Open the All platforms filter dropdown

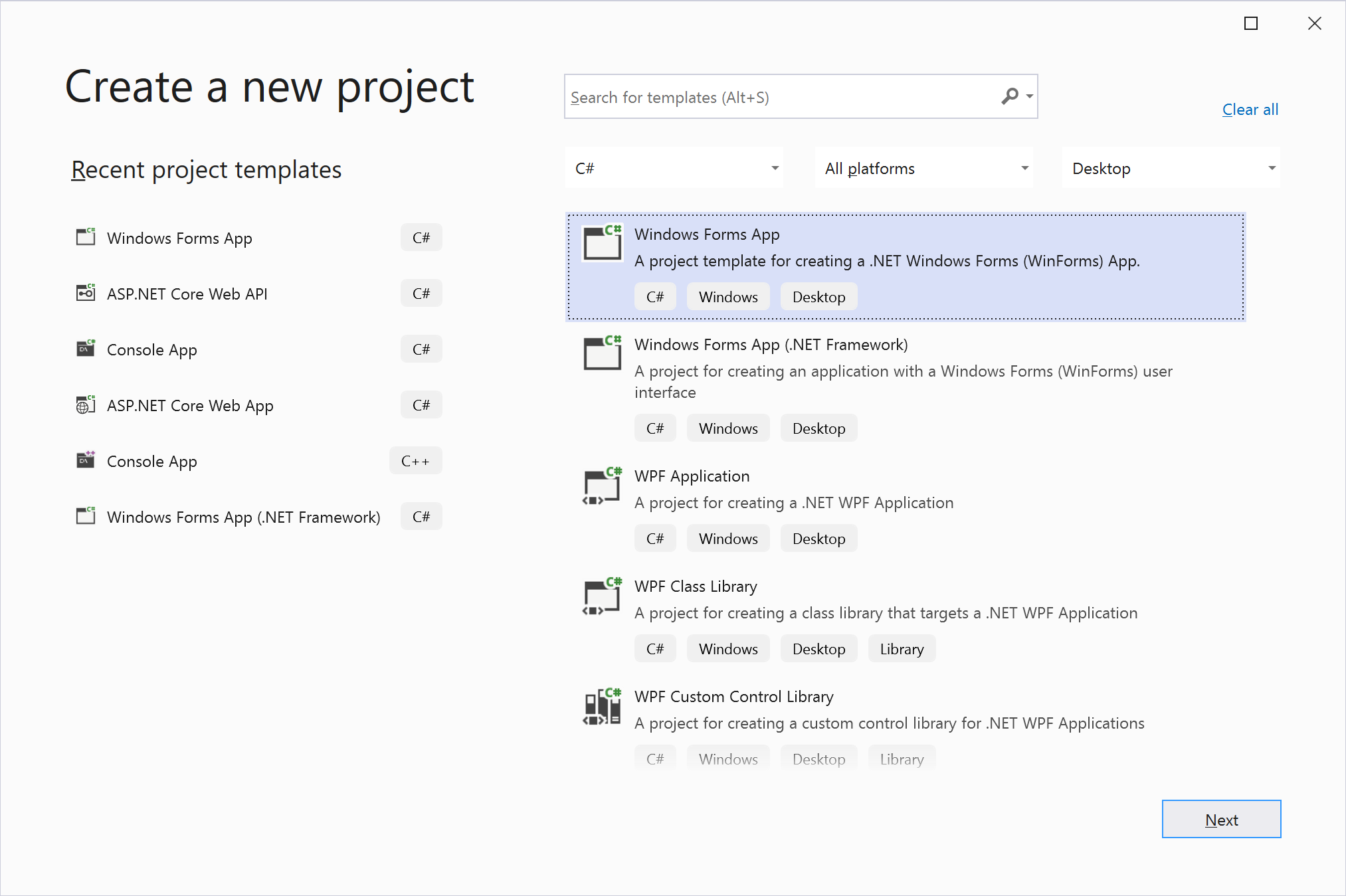coord(923,168)
